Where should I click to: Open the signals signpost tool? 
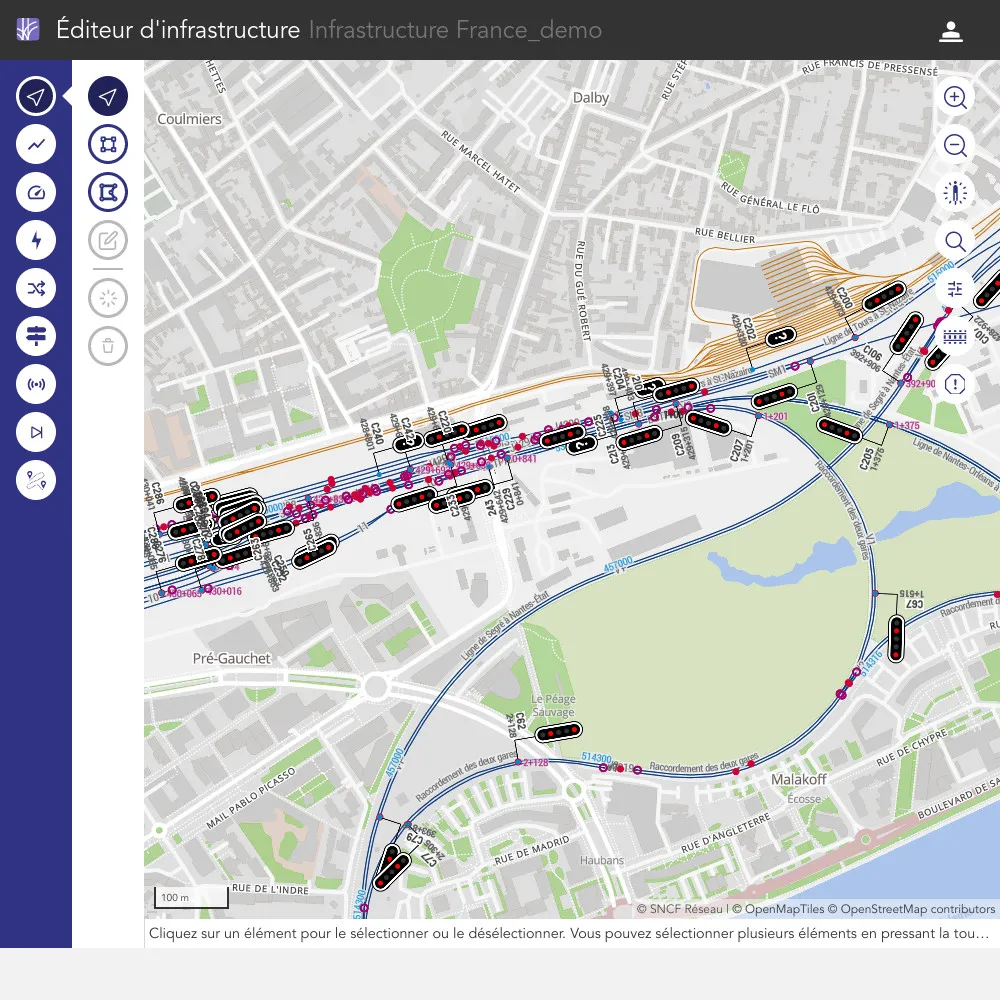point(36,337)
